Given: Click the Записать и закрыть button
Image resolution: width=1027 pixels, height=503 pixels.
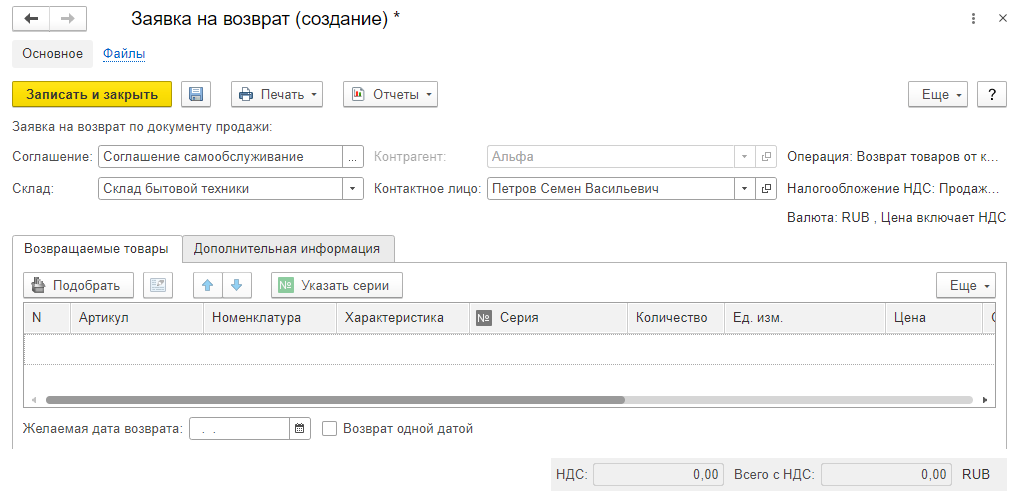Looking at the screenshot, I should [x=92, y=94].
